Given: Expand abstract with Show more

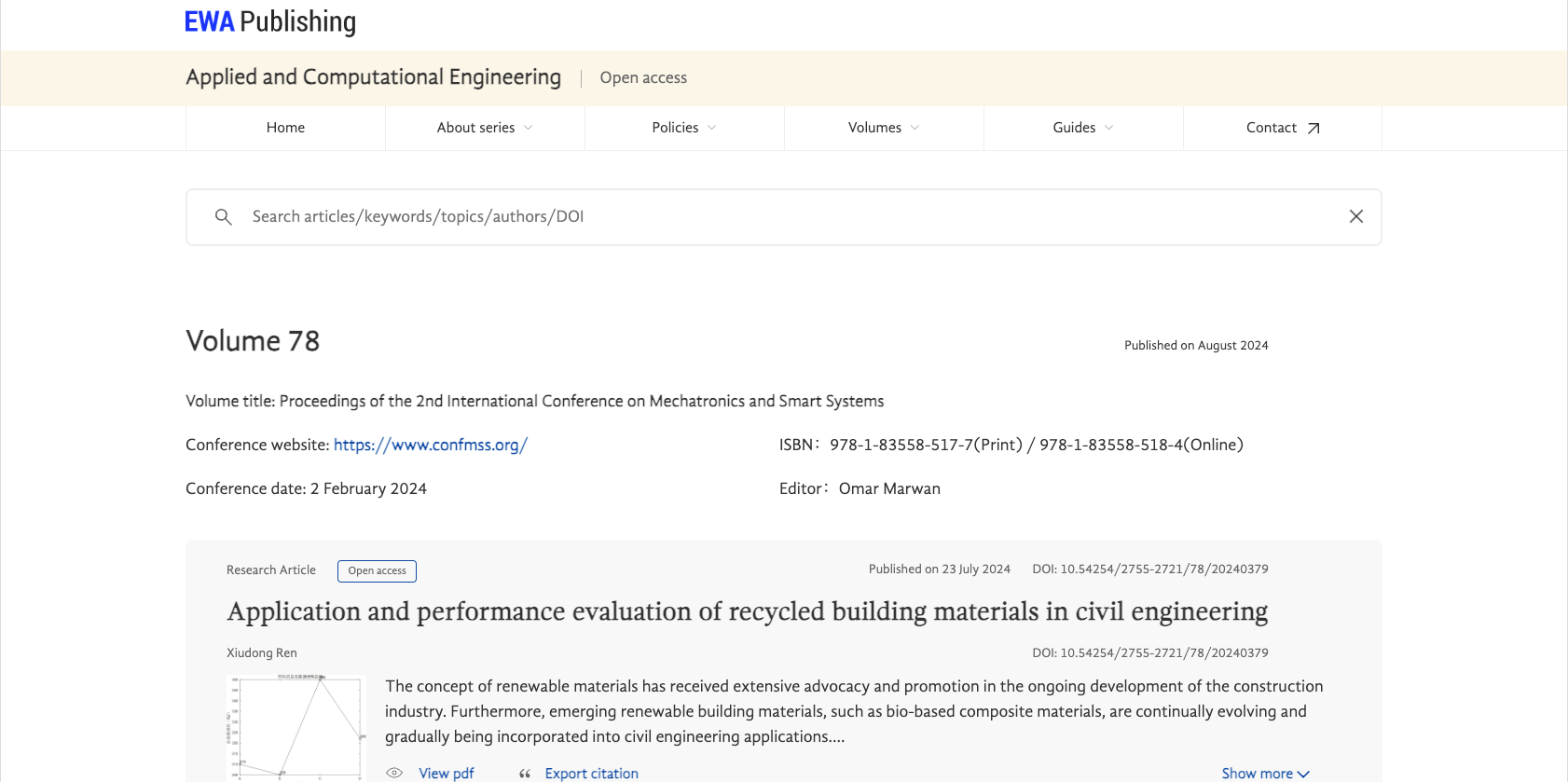Looking at the screenshot, I should click(x=1265, y=774).
